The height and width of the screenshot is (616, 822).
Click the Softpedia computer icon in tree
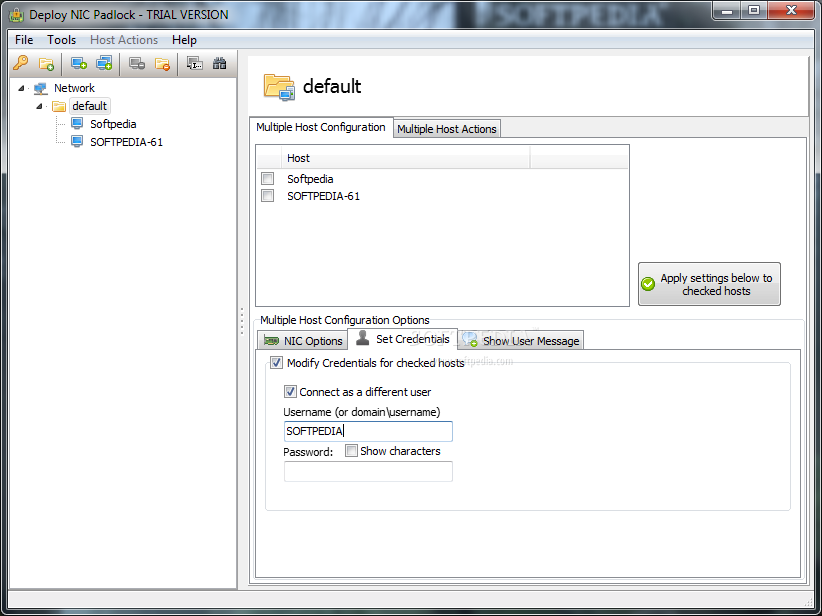coord(77,124)
